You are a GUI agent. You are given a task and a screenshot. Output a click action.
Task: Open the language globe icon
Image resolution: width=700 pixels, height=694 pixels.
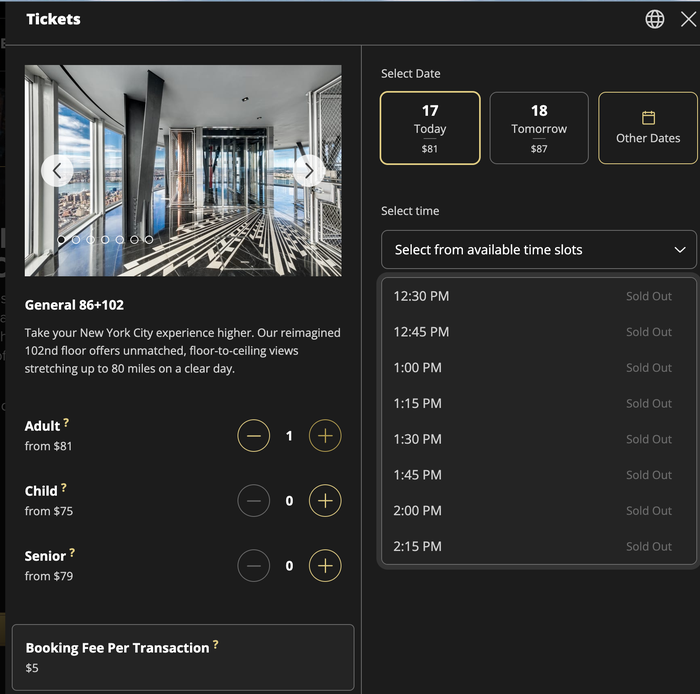654,19
